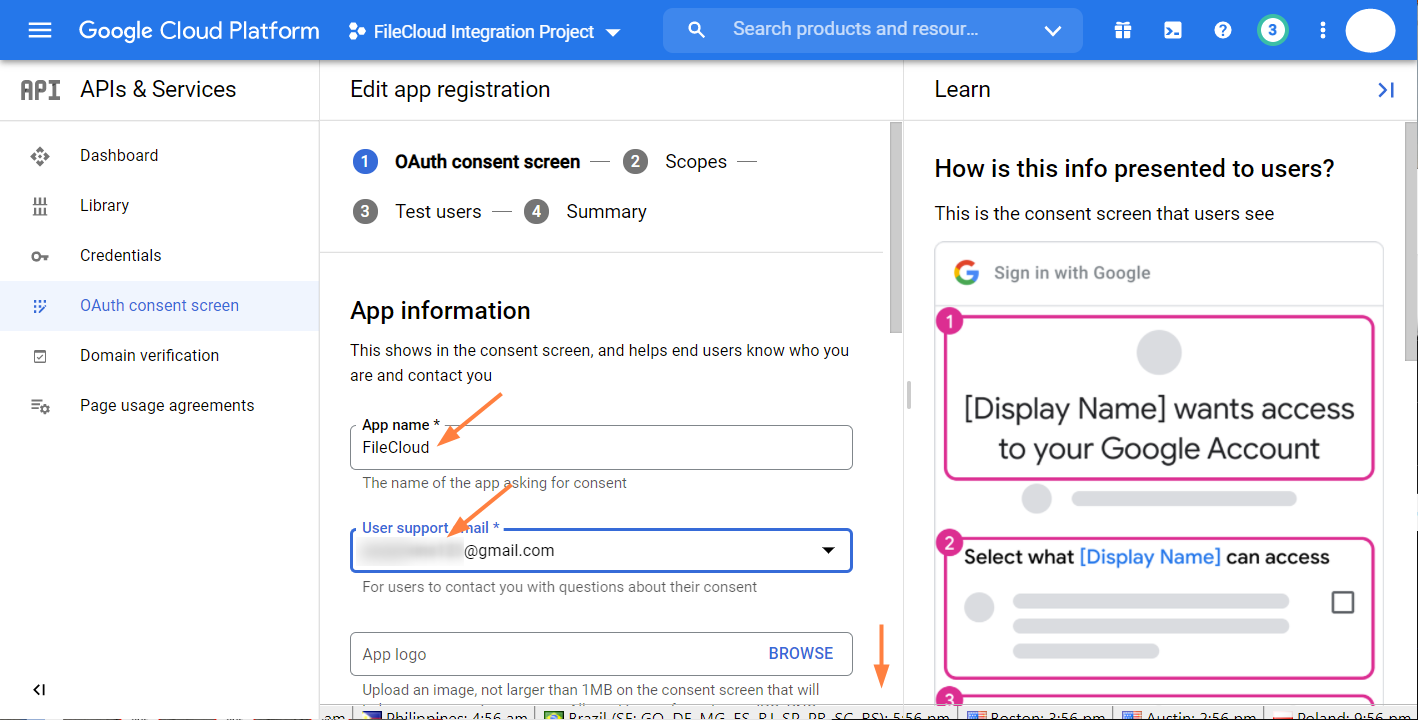Open the Cloud Shell terminal icon
The image size is (1418, 720).
click(1172, 30)
